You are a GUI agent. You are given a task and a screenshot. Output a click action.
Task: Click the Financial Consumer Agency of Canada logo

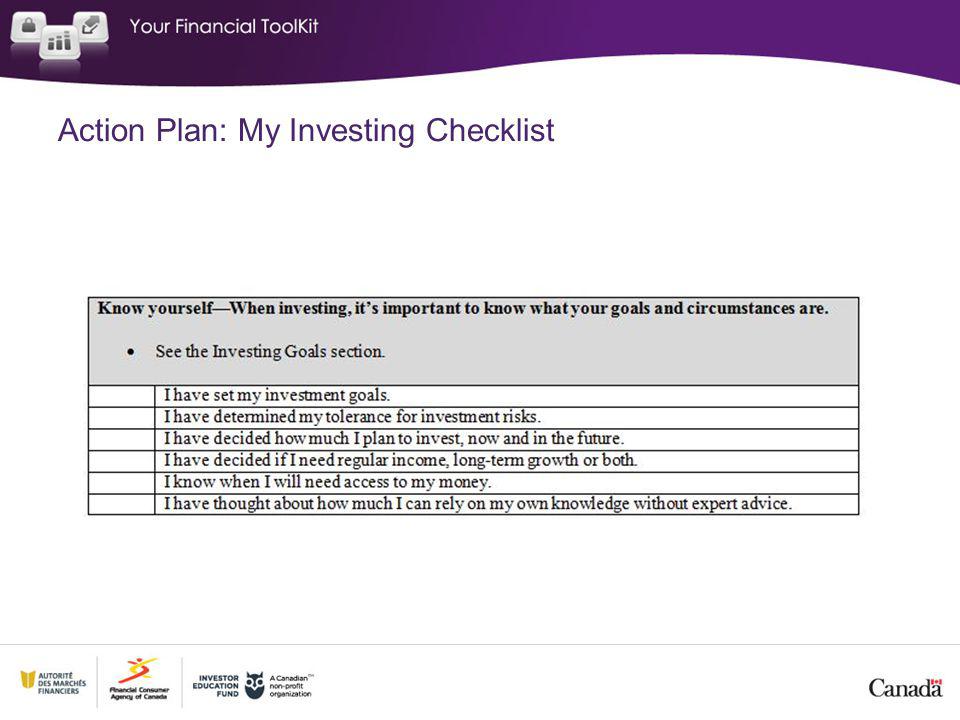click(139, 680)
